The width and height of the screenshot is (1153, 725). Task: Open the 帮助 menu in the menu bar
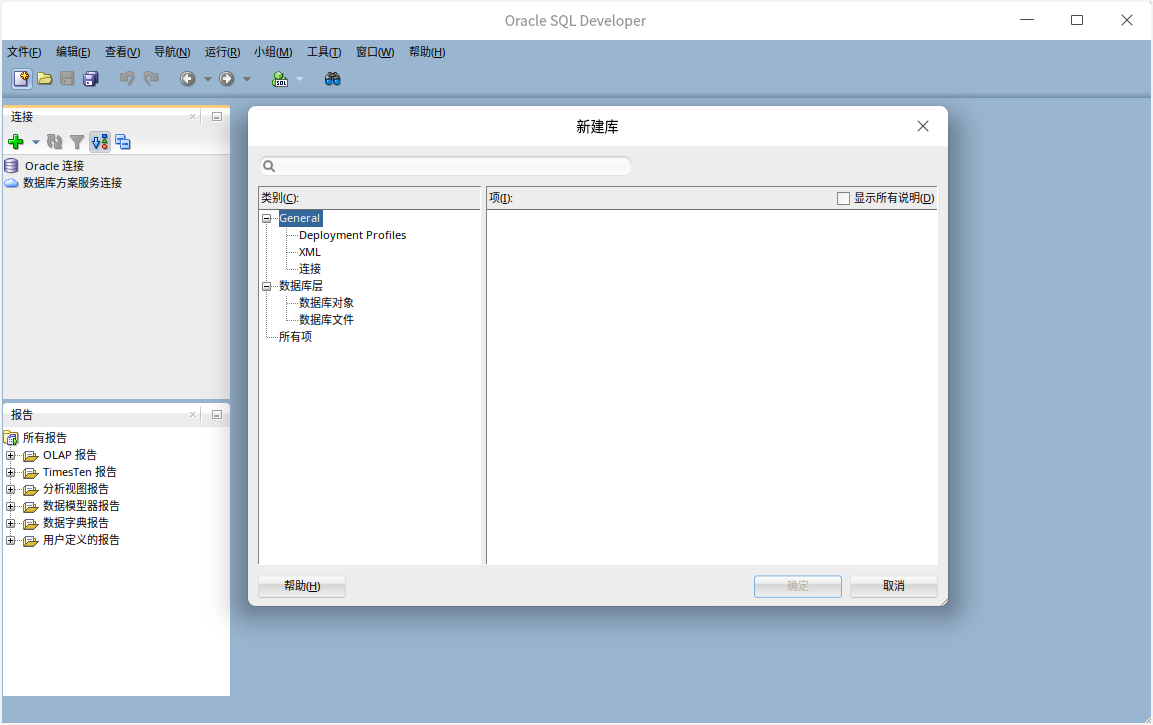click(x=426, y=52)
